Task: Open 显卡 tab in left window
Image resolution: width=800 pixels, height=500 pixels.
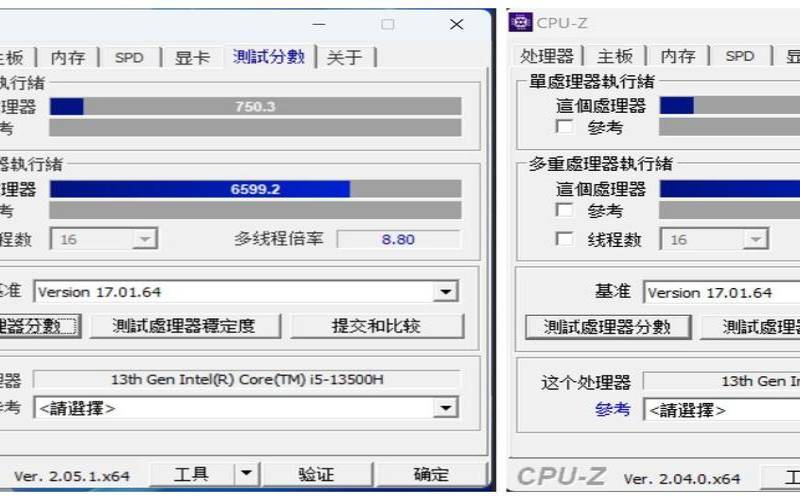Action: [192, 58]
